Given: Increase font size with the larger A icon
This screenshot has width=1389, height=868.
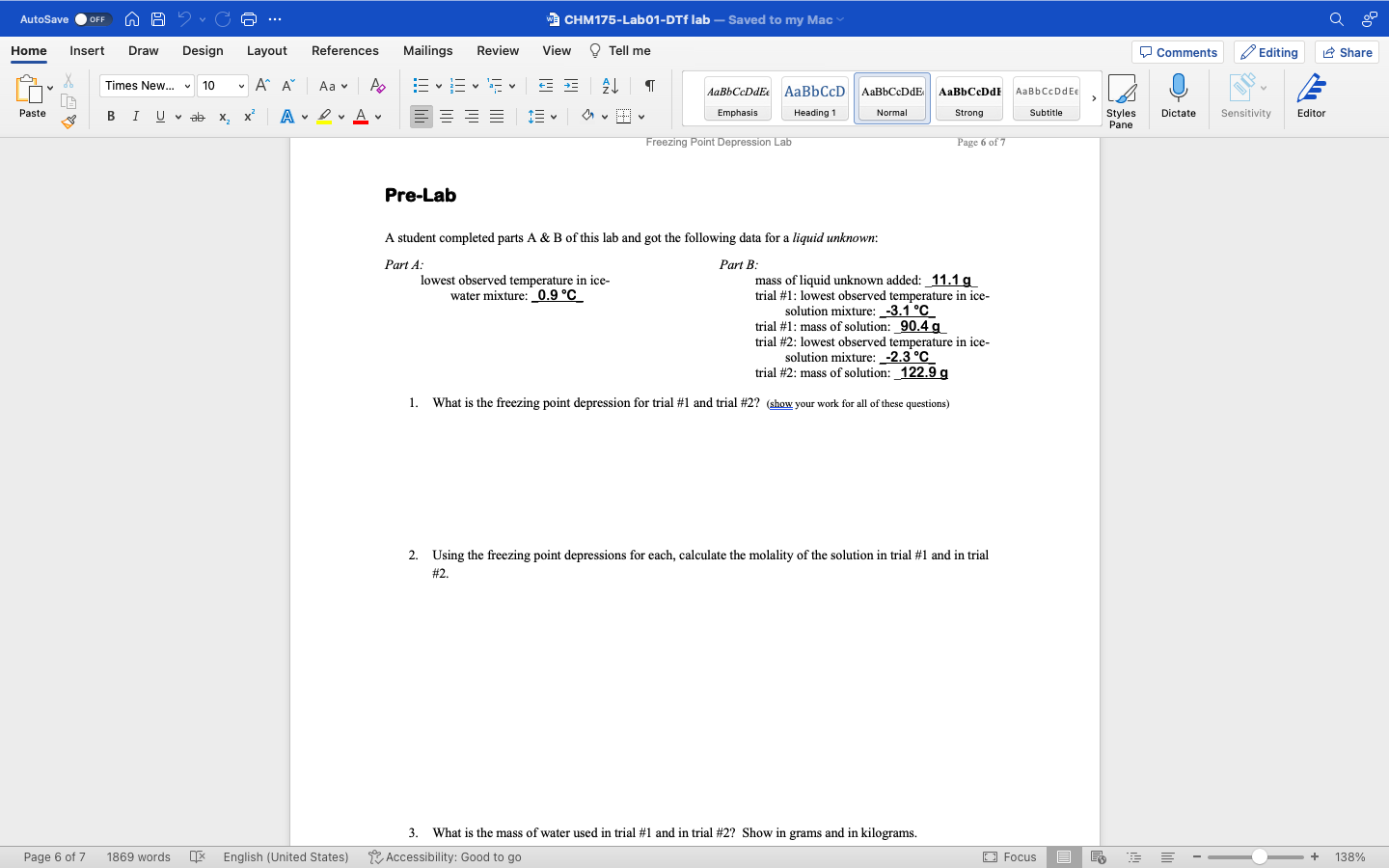Looking at the screenshot, I should pyautogui.click(x=262, y=86).
